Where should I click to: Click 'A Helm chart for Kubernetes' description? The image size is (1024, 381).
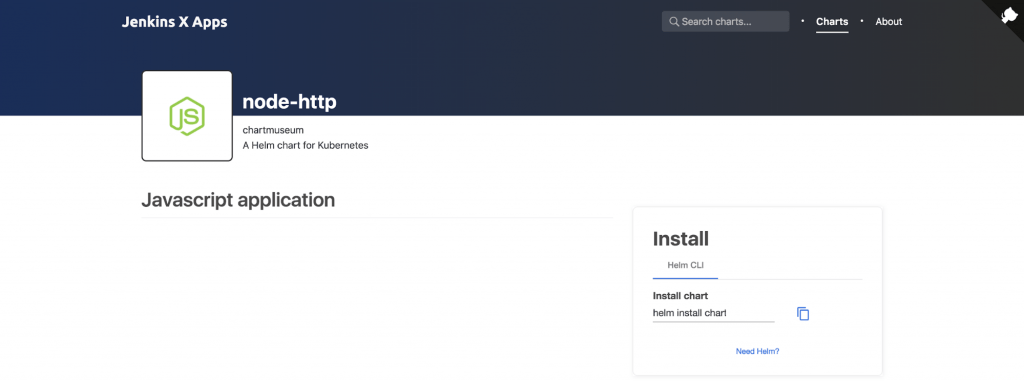coord(305,145)
